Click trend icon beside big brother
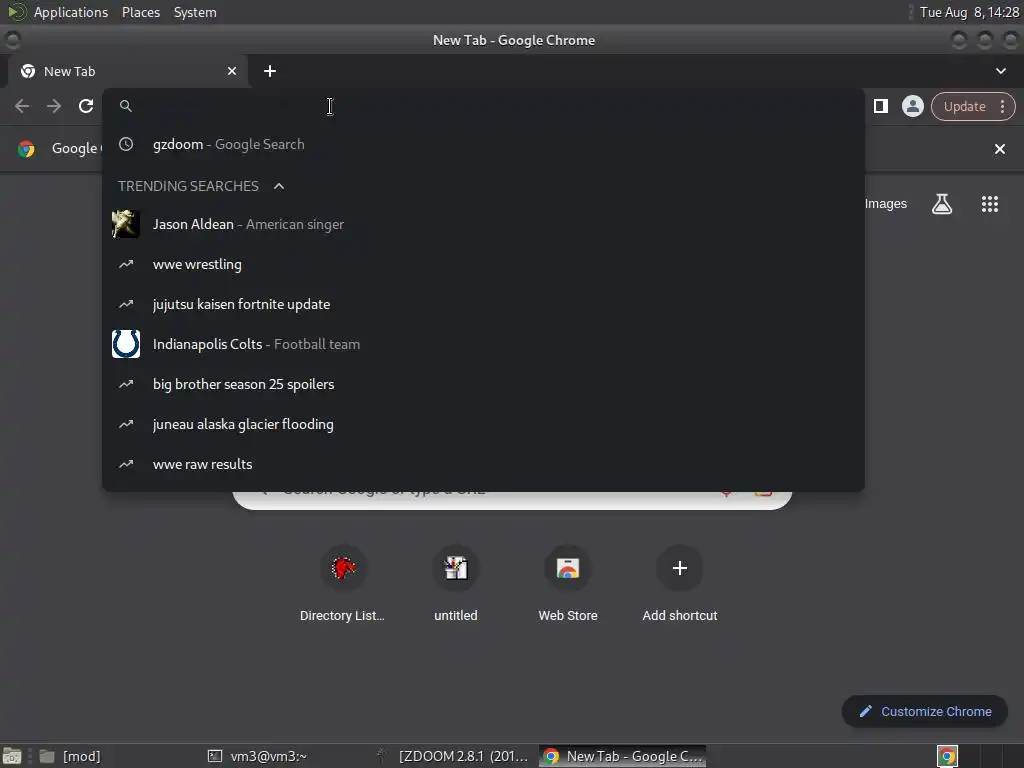The width and height of the screenshot is (1024, 768). (x=126, y=384)
